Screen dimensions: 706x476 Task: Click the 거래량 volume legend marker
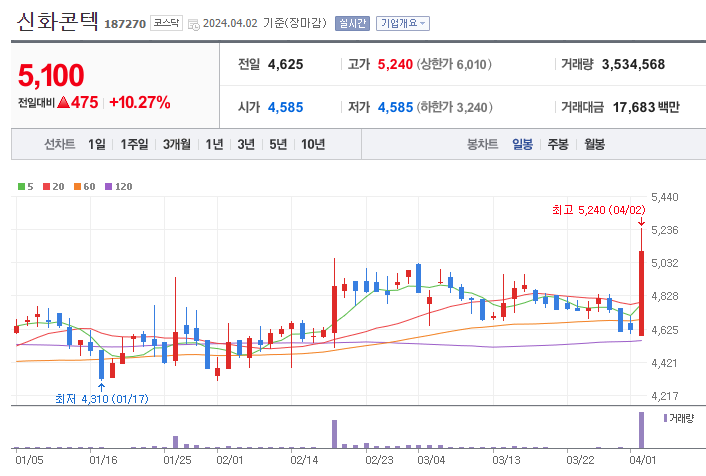[x=665, y=418]
